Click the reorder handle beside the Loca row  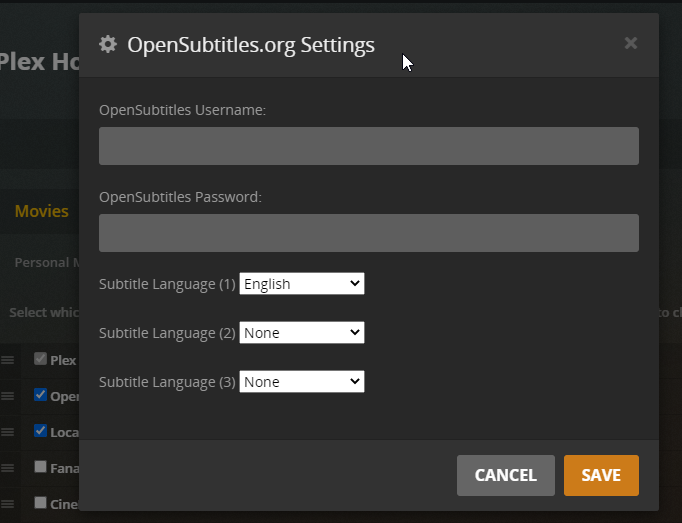coord(7,432)
